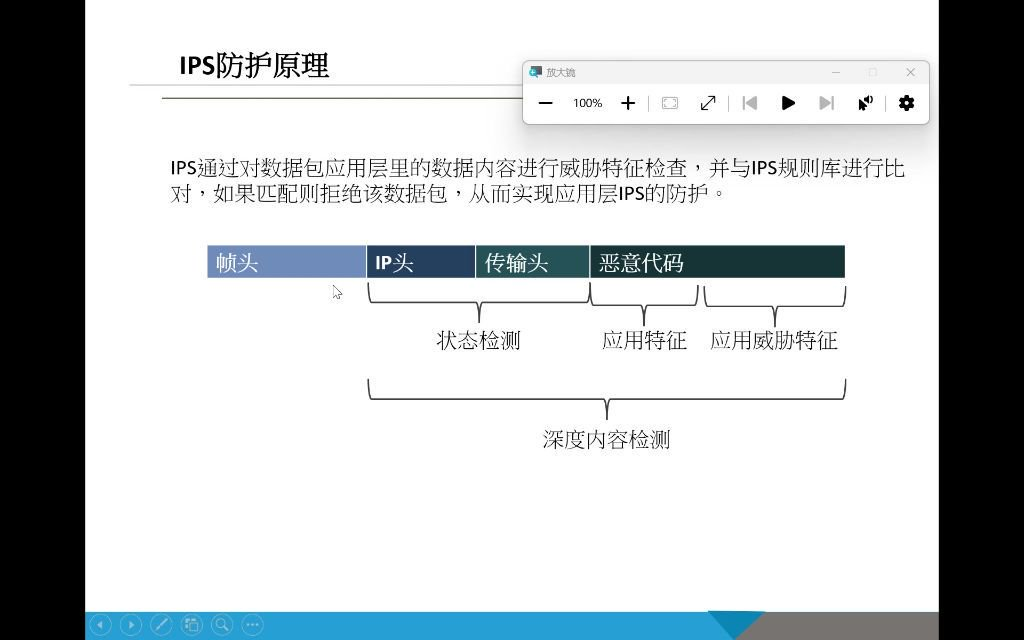Viewport: 1024px width, 640px height.
Task: Open more slideshow options menu
Action: 253,625
